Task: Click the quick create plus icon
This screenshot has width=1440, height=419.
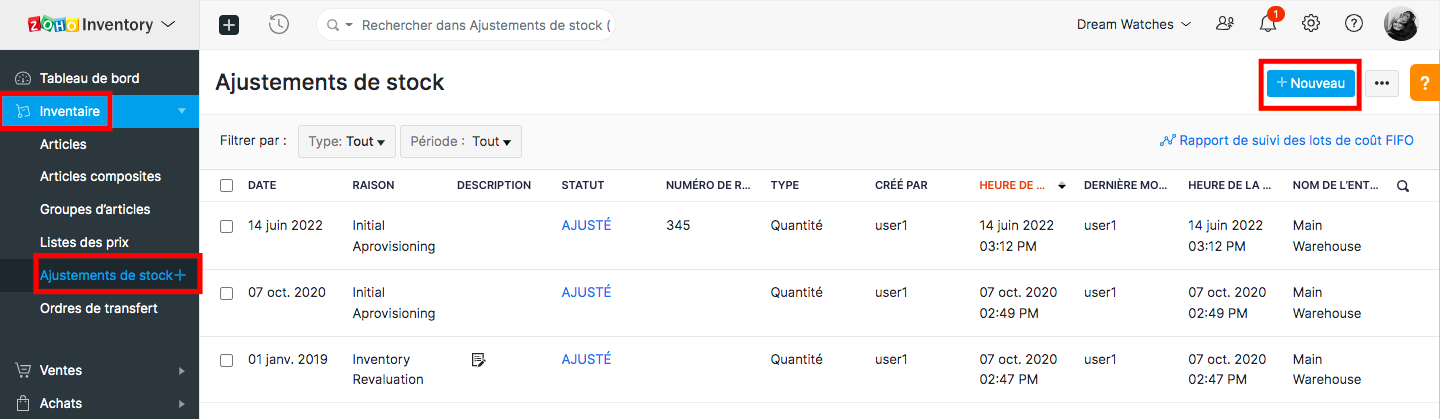Action: tap(229, 25)
